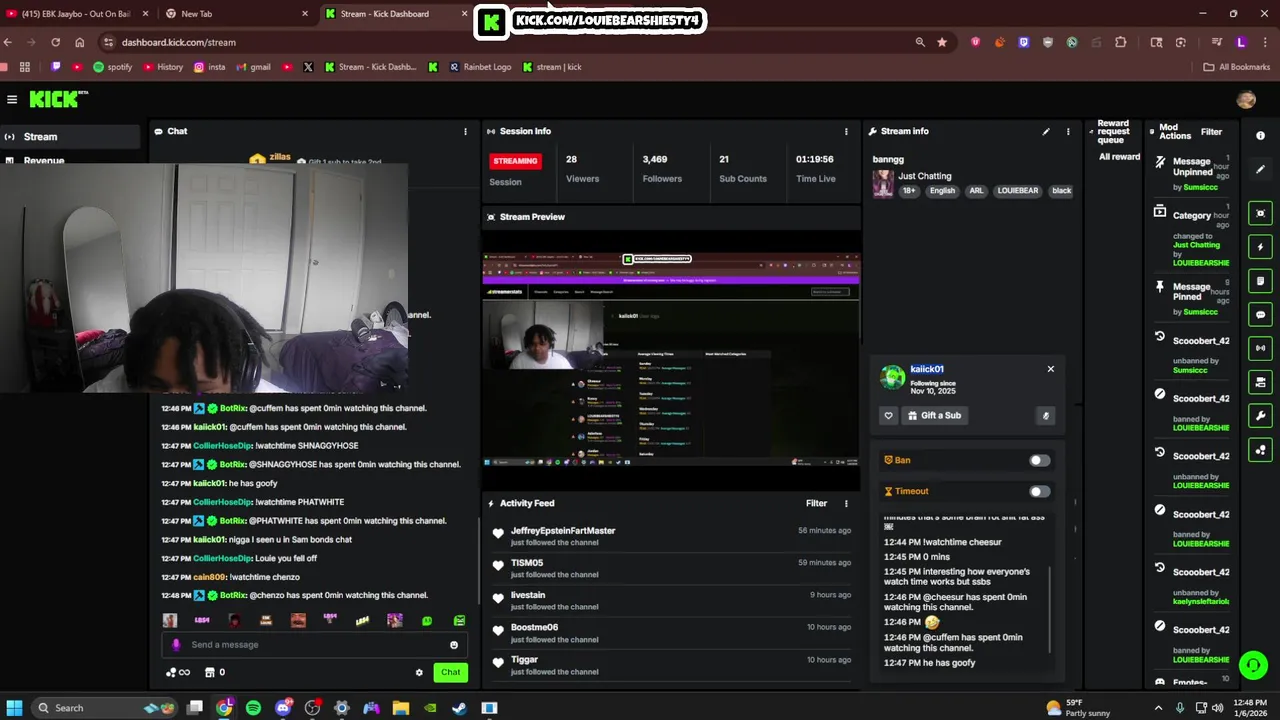Click the LOUIEBEAR tag

(x=1018, y=190)
